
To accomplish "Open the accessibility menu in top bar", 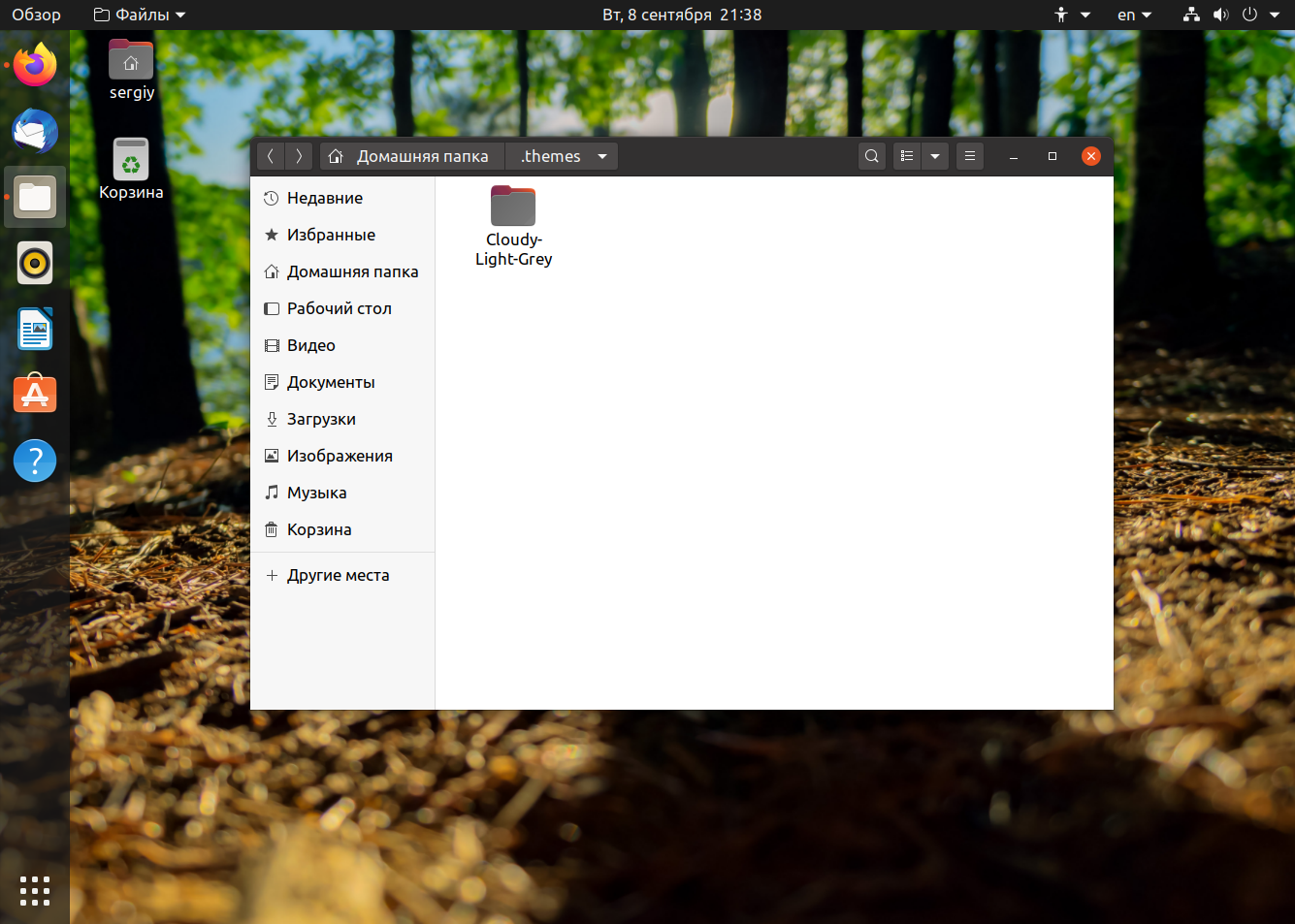I will 1073,15.
